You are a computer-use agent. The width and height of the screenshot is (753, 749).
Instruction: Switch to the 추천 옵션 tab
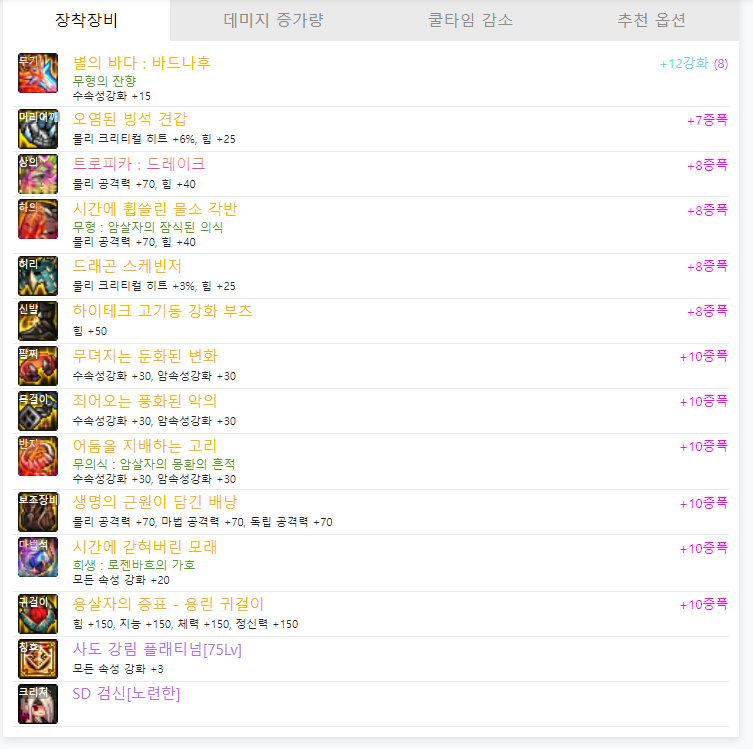pyautogui.click(x=651, y=20)
